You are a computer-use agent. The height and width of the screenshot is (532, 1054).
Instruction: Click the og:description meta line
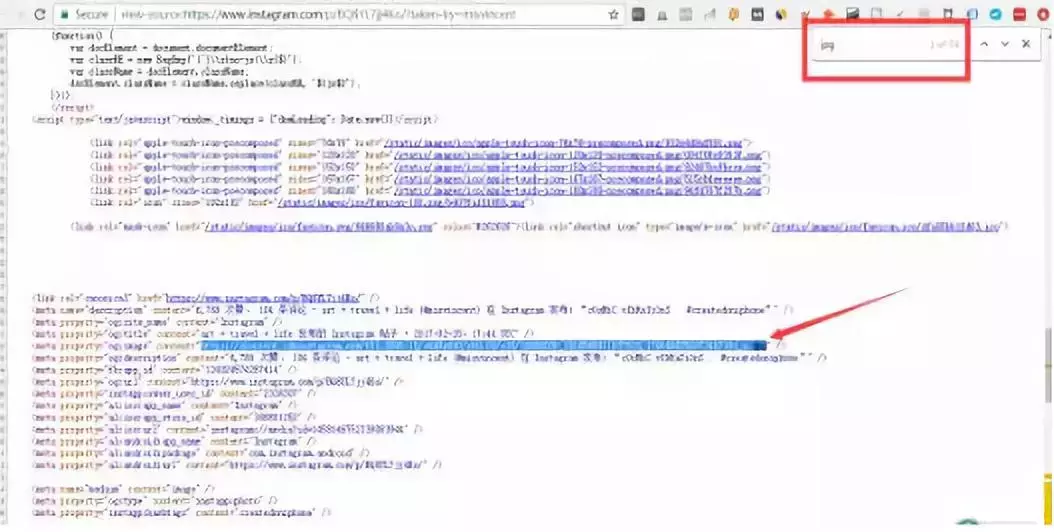(430, 358)
